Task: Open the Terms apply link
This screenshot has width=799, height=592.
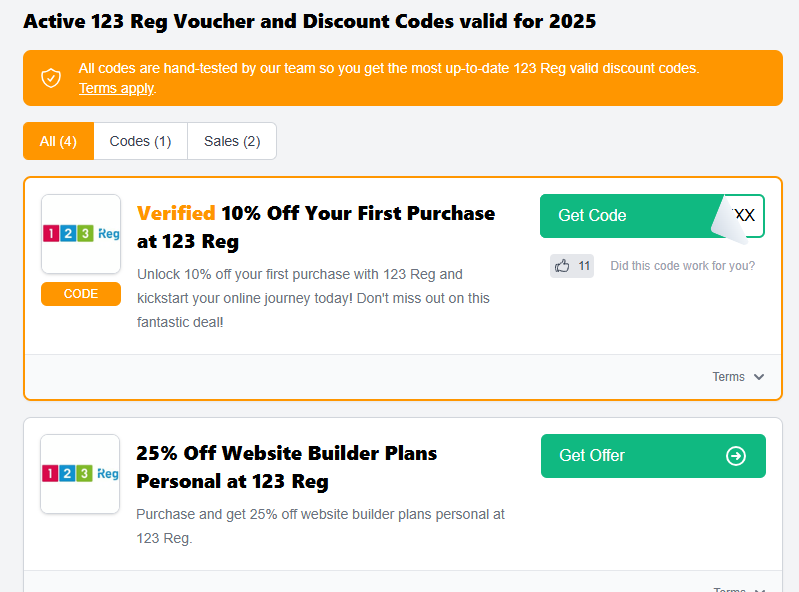Action: click(x=117, y=88)
